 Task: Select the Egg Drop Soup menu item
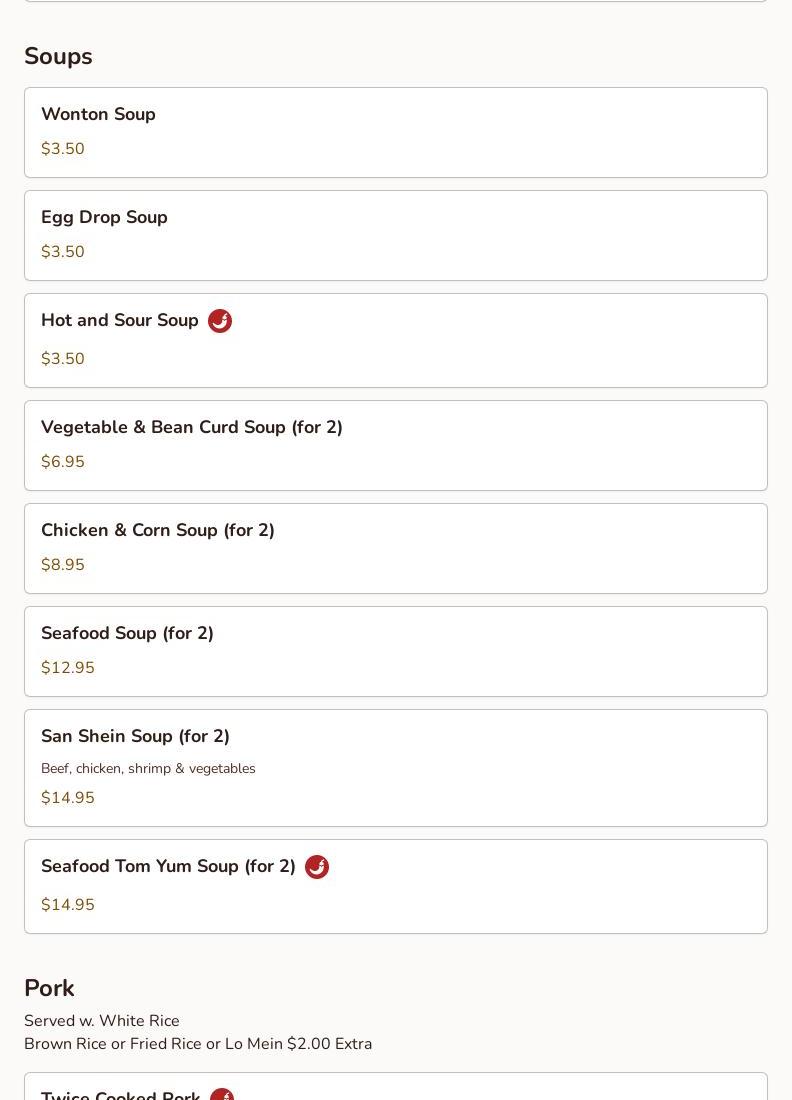coord(396,236)
